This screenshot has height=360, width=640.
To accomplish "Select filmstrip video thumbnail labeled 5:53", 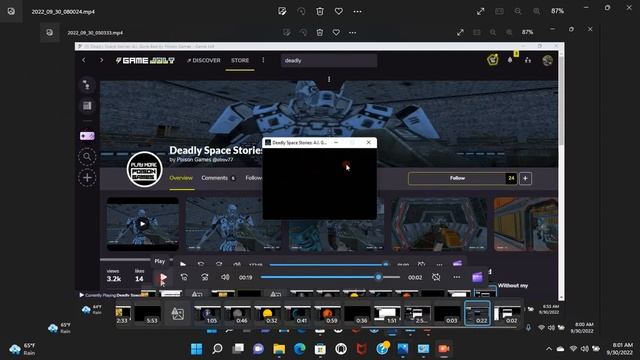I will [x=148, y=314].
